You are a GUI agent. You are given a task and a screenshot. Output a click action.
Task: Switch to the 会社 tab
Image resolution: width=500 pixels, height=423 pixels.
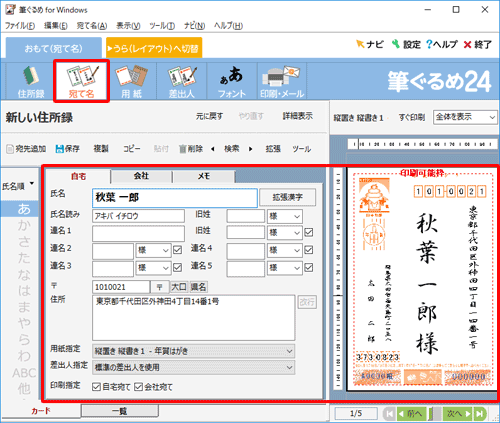141,176
